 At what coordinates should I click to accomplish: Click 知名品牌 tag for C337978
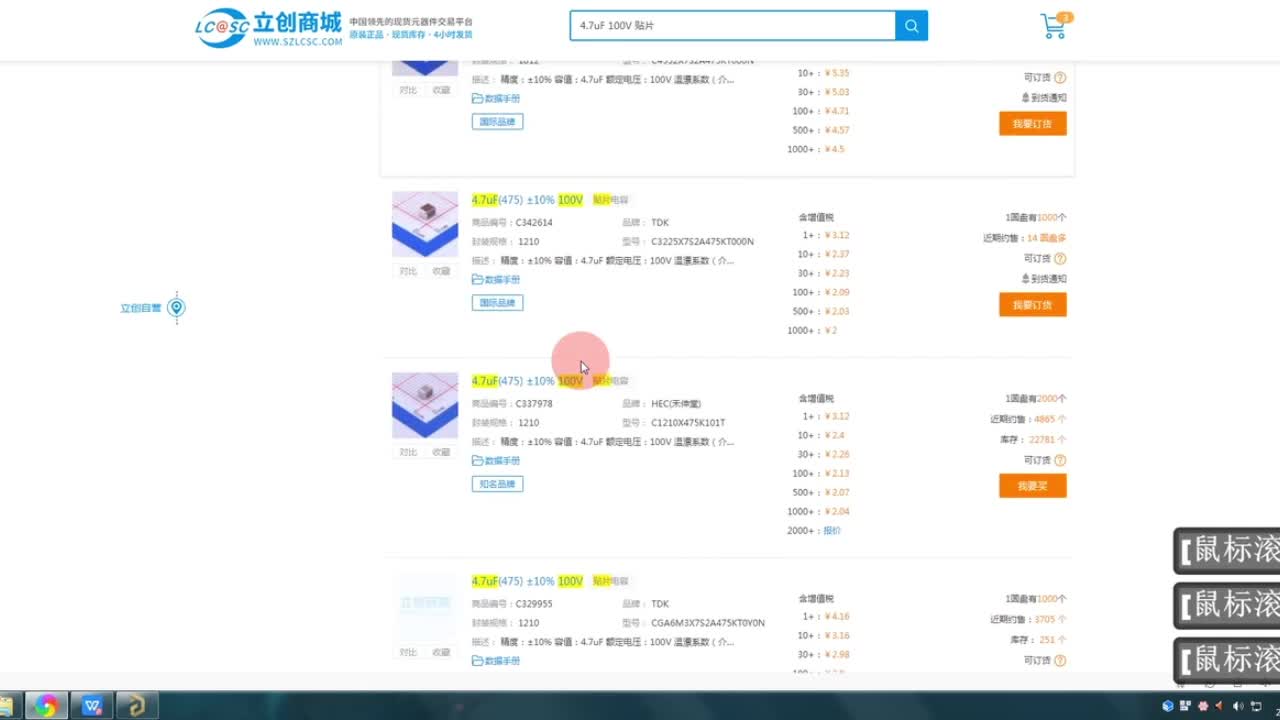[497, 484]
